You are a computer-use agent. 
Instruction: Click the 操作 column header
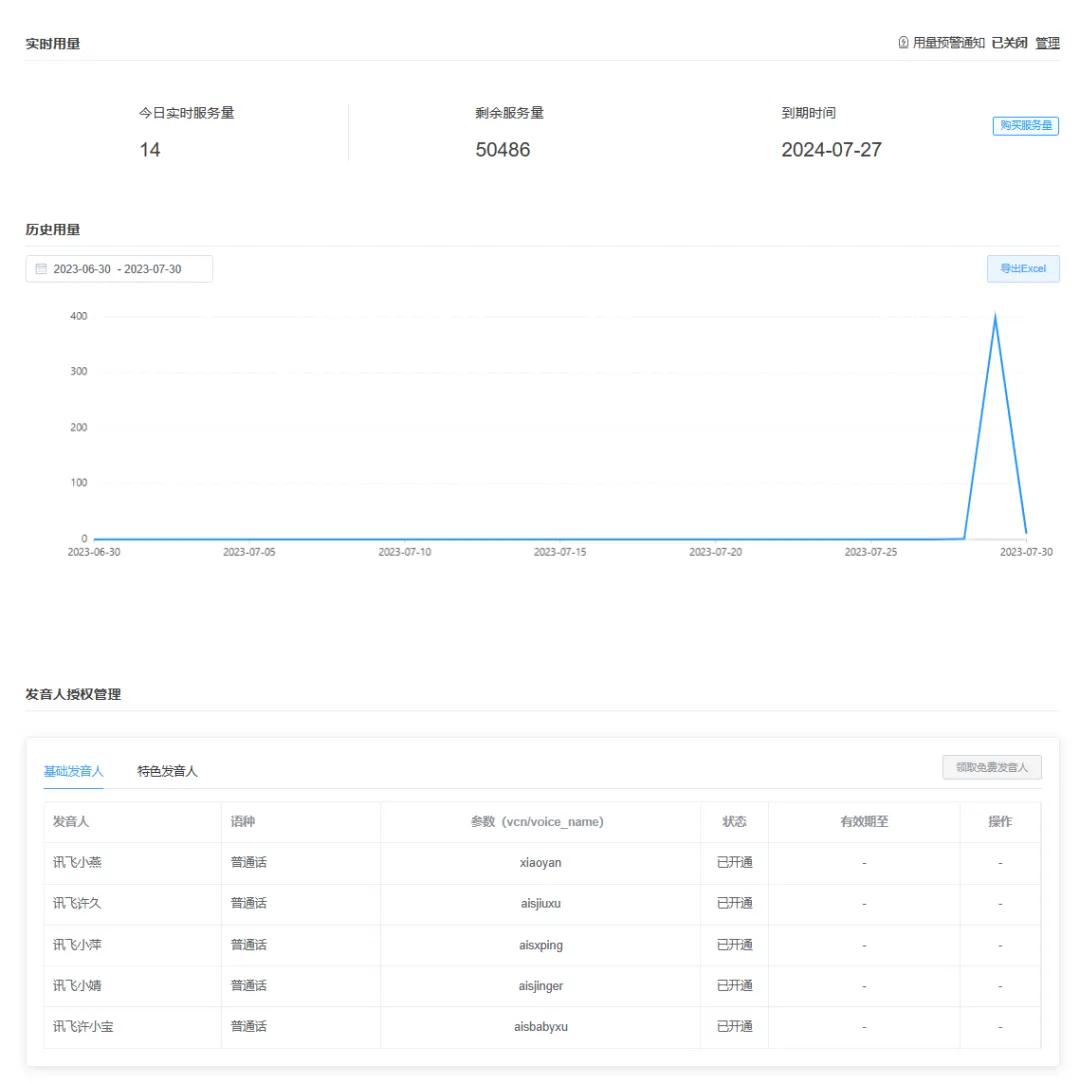point(1000,821)
